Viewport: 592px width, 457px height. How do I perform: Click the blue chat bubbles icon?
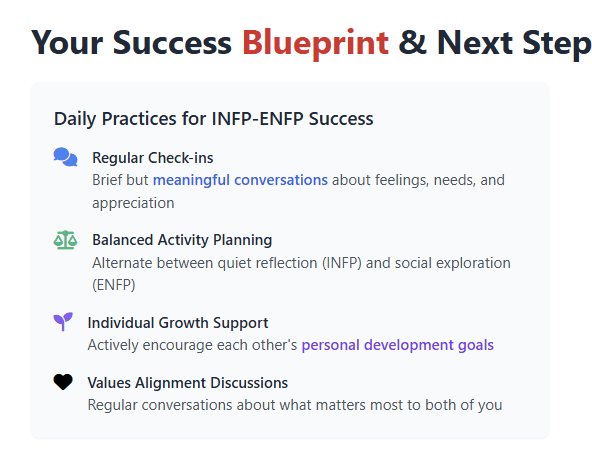point(65,157)
